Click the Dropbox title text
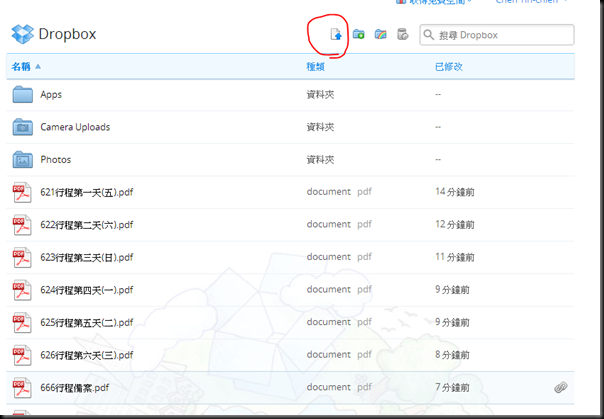 tap(67, 34)
